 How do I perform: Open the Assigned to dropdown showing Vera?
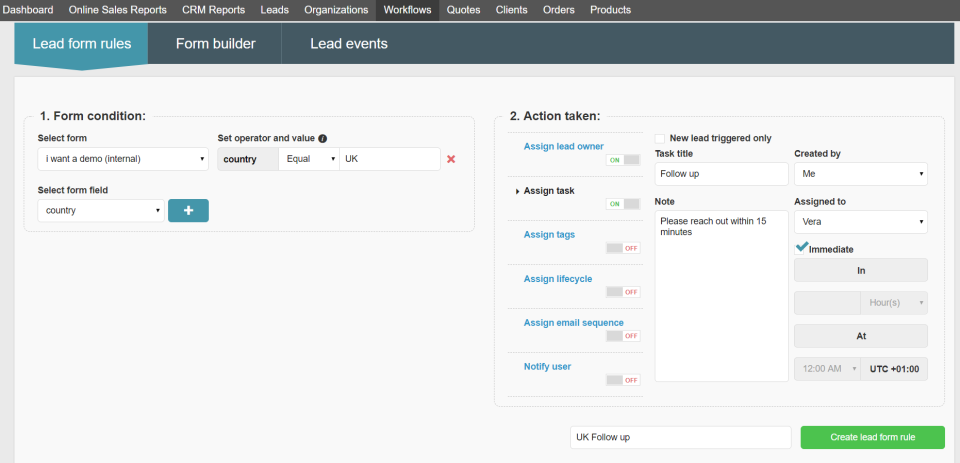point(860,222)
